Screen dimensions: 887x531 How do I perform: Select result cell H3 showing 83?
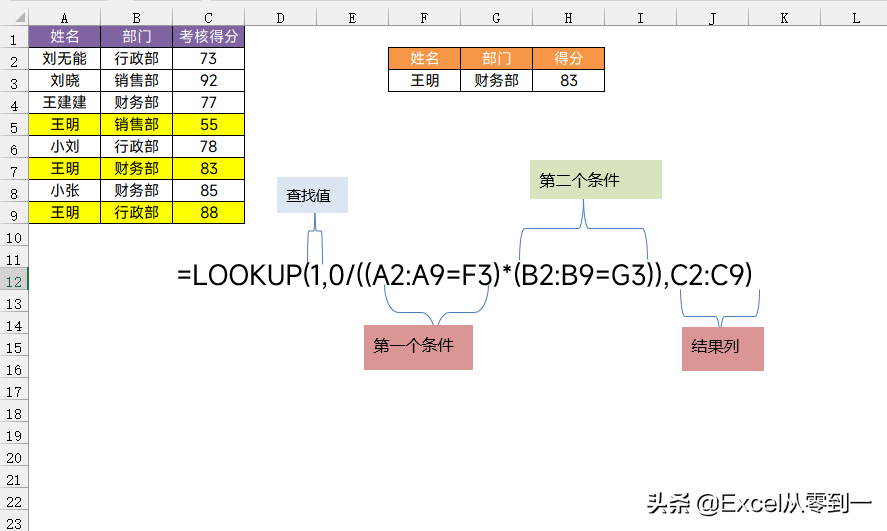[569, 80]
